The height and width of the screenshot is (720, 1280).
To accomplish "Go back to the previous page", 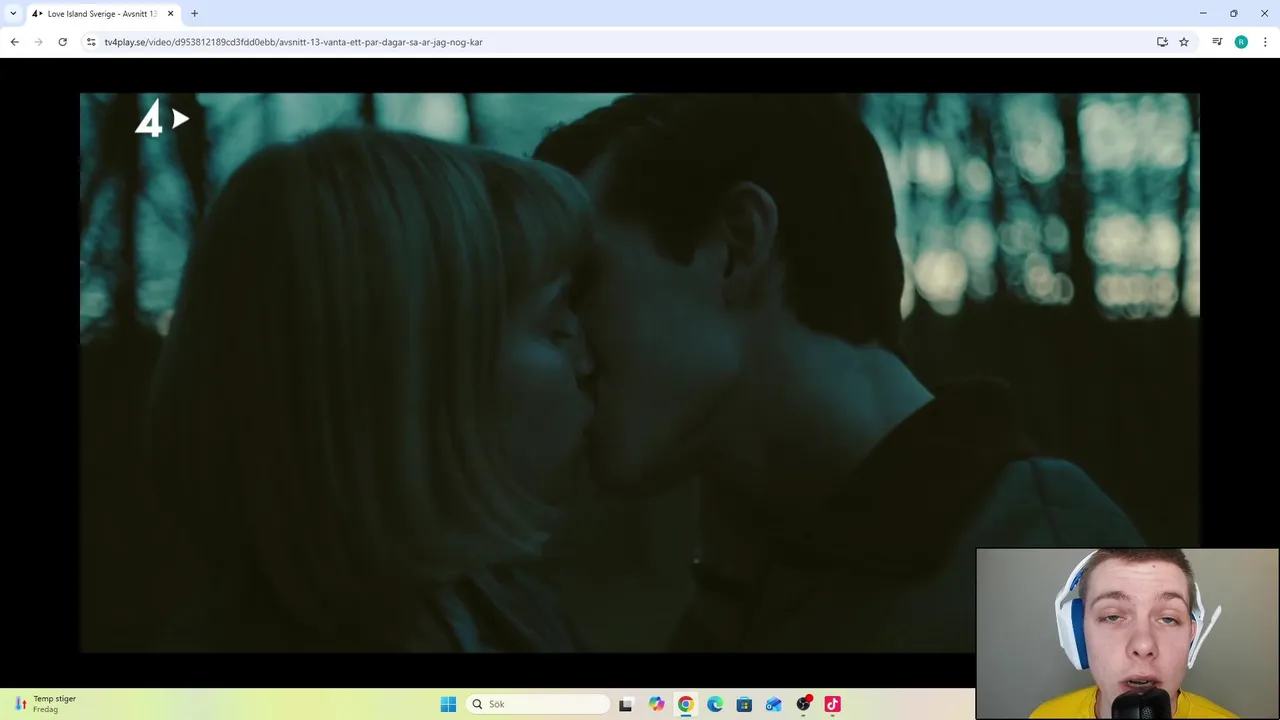I will [x=14, y=42].
